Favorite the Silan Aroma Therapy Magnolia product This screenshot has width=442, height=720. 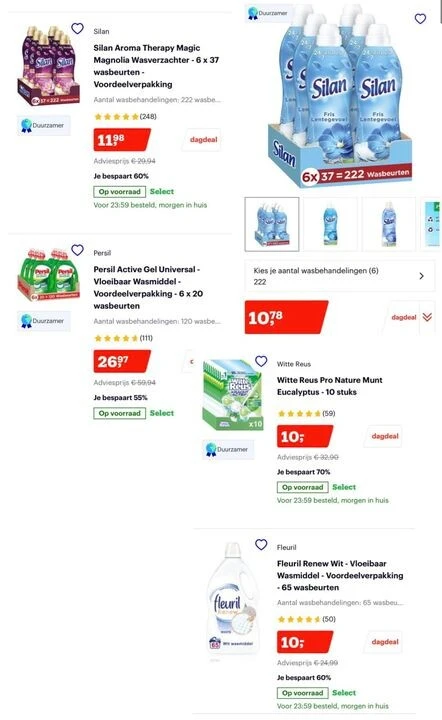tap(77, 28)
